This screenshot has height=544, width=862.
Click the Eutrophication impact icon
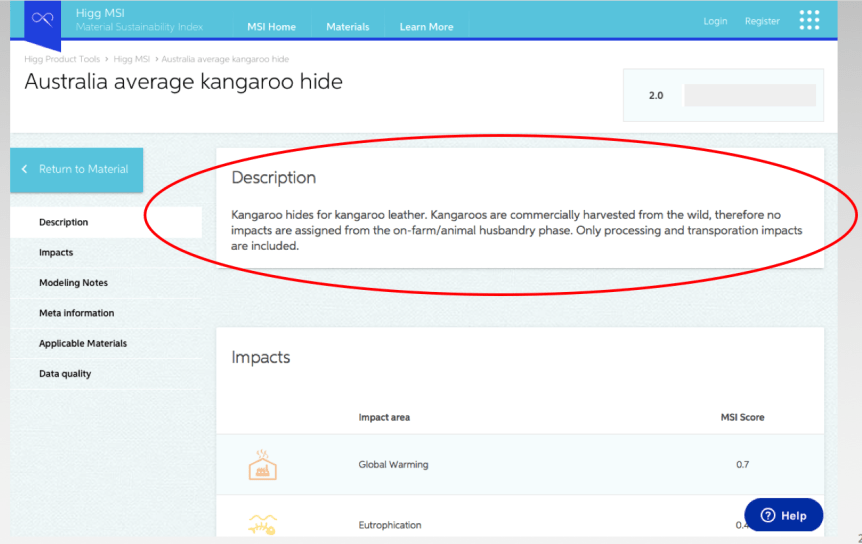tap(263, 524)
